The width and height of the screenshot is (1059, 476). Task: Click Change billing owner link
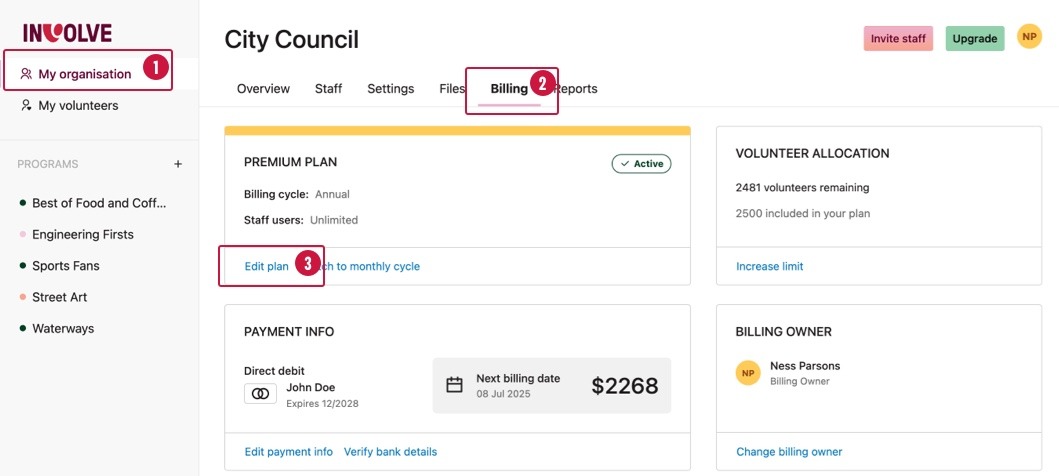[789, 452]
